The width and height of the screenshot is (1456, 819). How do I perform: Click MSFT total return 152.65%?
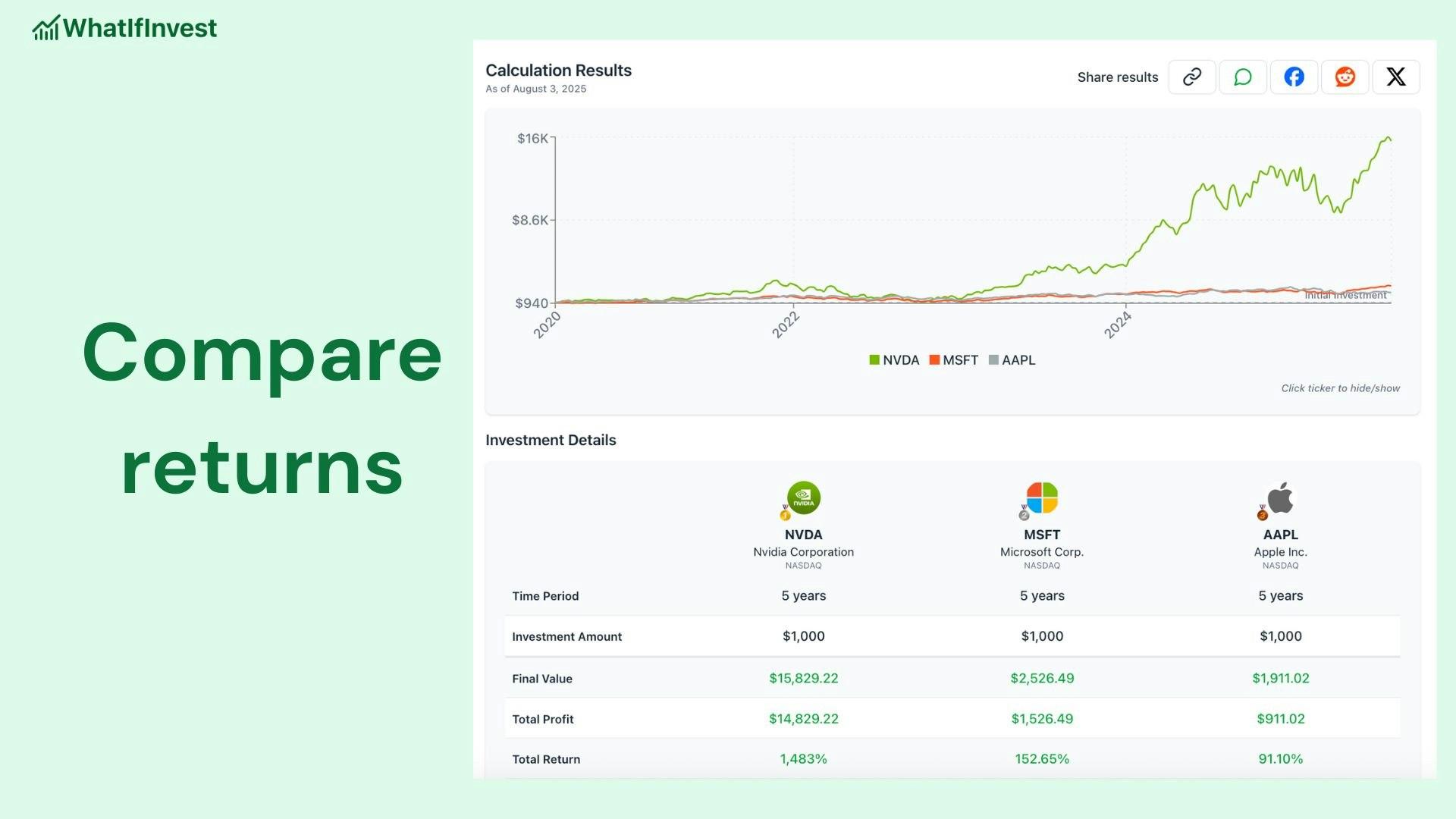coord(1042,758)
